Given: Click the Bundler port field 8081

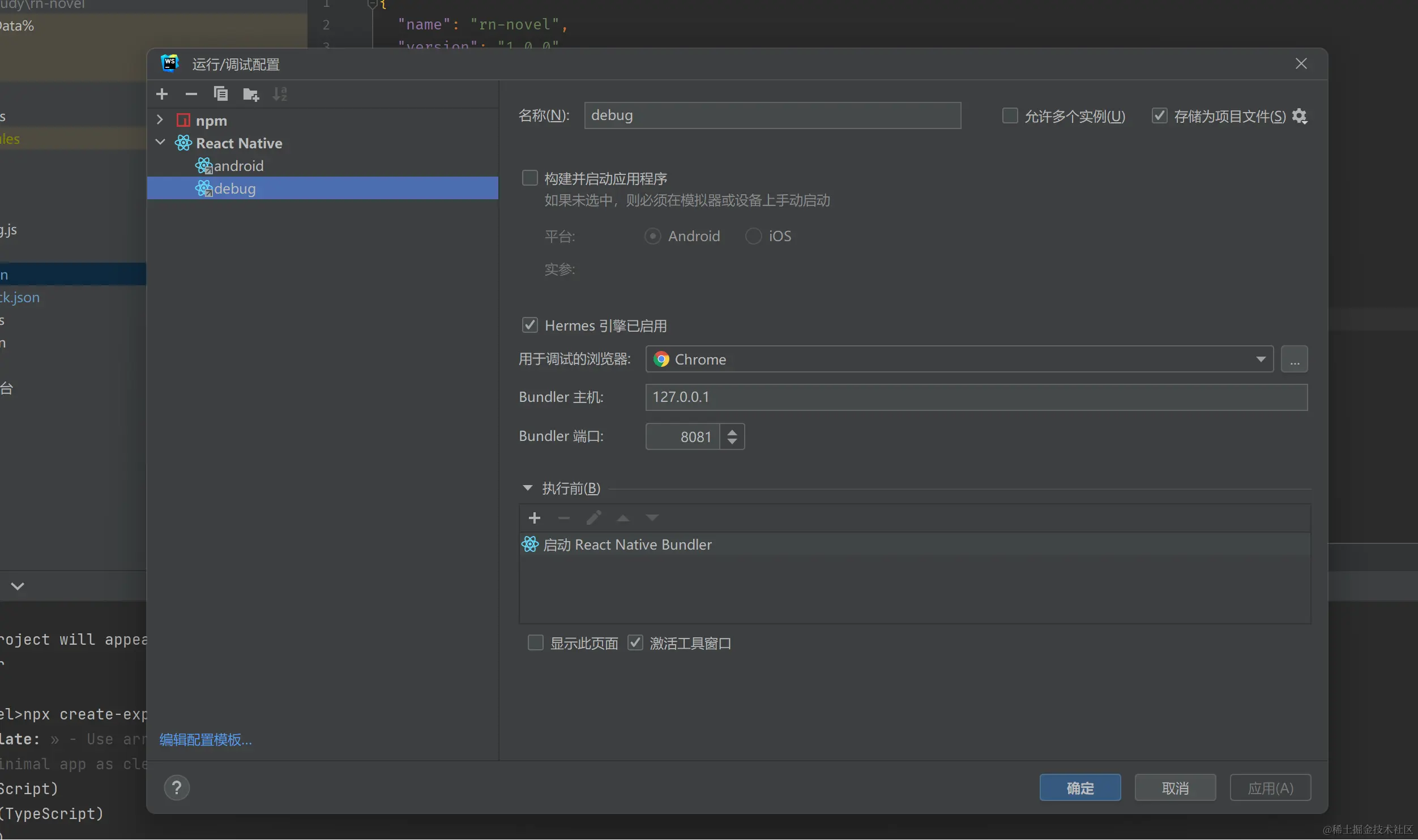Looking at the screenshot, I should click(x=683, y=436).
